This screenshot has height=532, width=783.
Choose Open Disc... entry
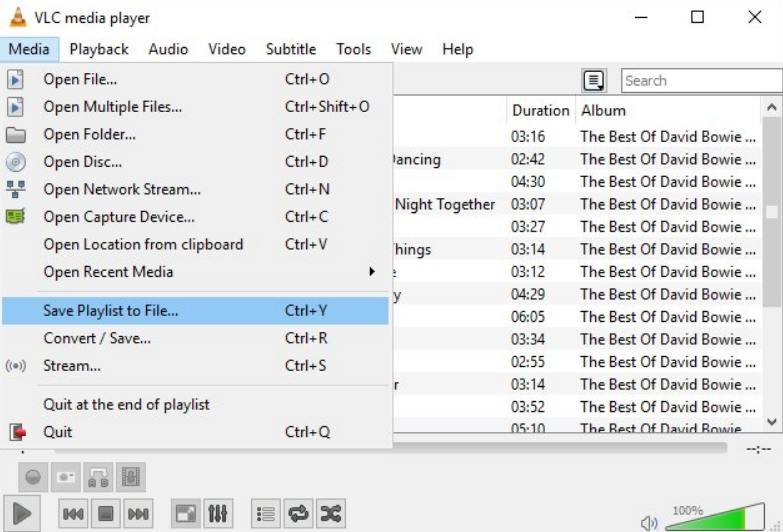(195, 161)
